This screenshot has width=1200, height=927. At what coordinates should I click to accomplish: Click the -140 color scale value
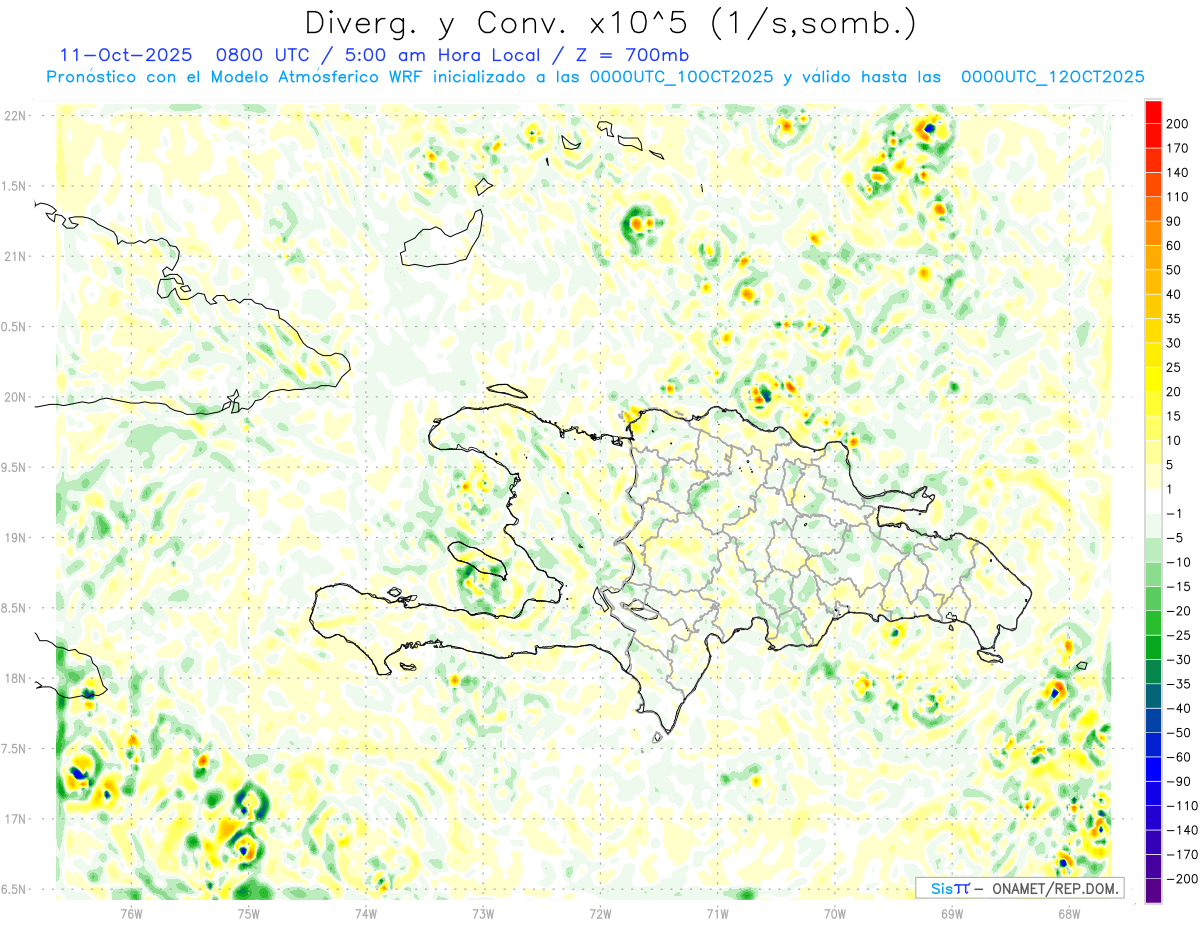tap(1183, 830)
